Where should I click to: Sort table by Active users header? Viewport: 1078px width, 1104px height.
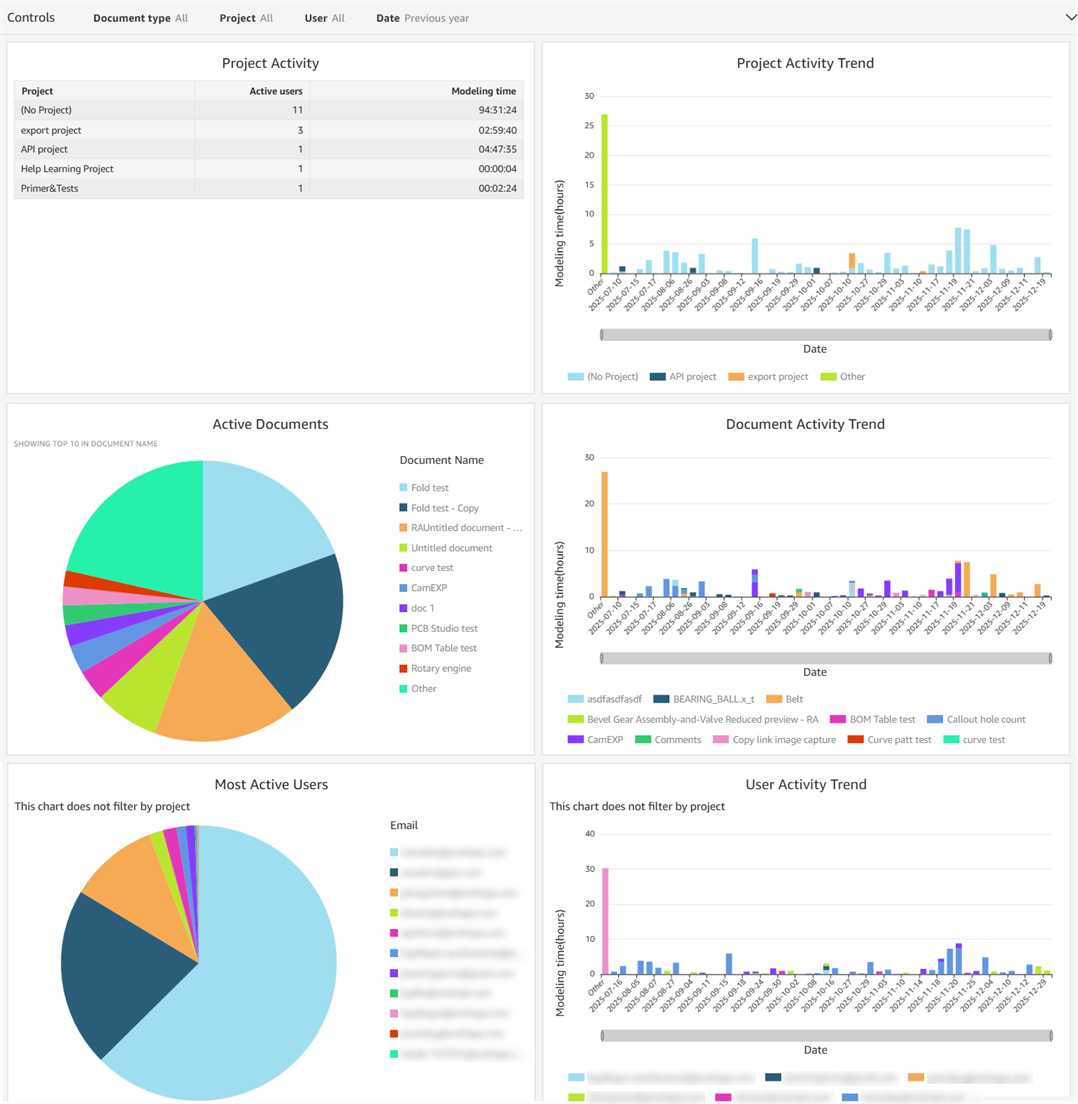(276, 91)
